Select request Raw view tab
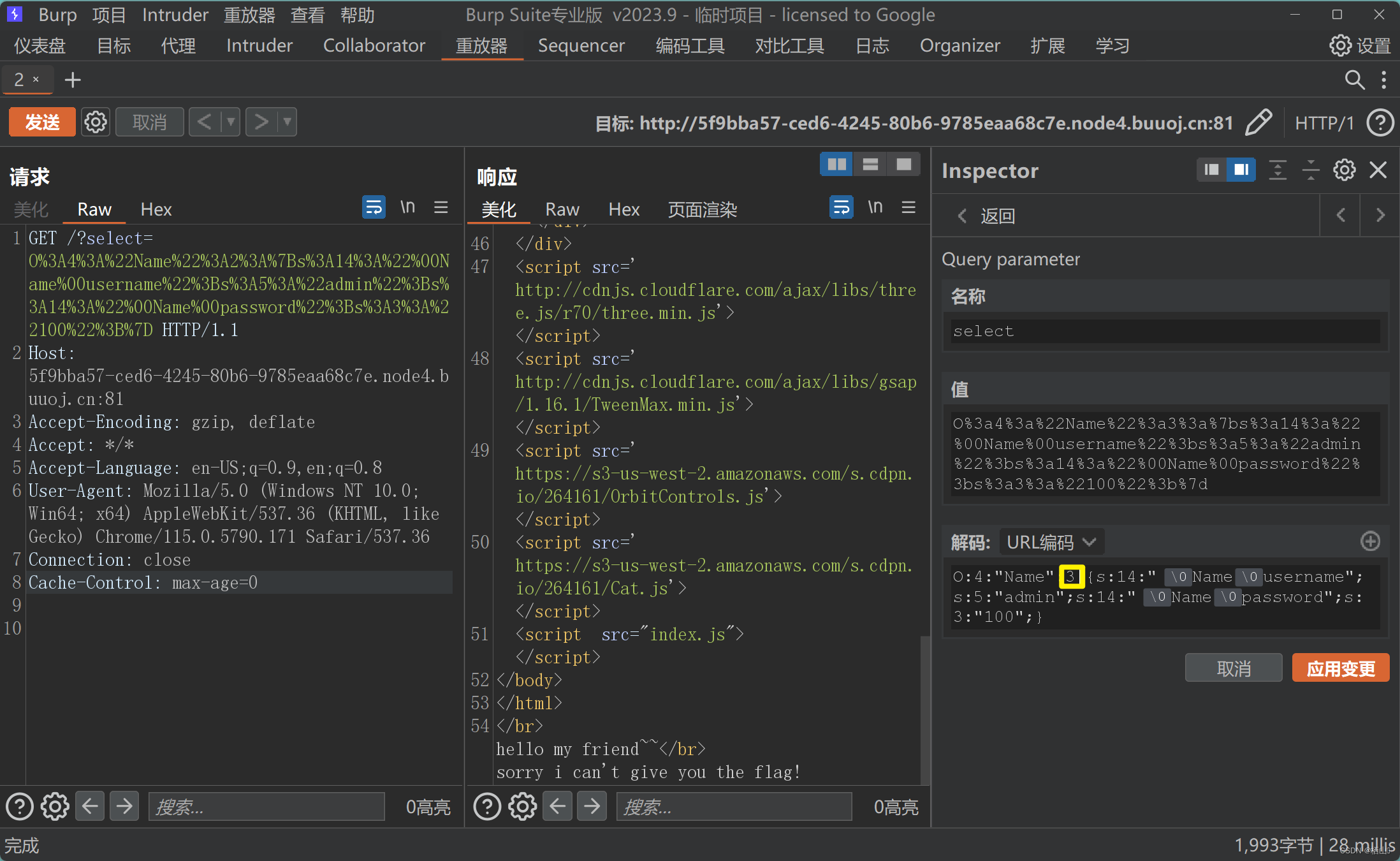 (x=94, y=209)
